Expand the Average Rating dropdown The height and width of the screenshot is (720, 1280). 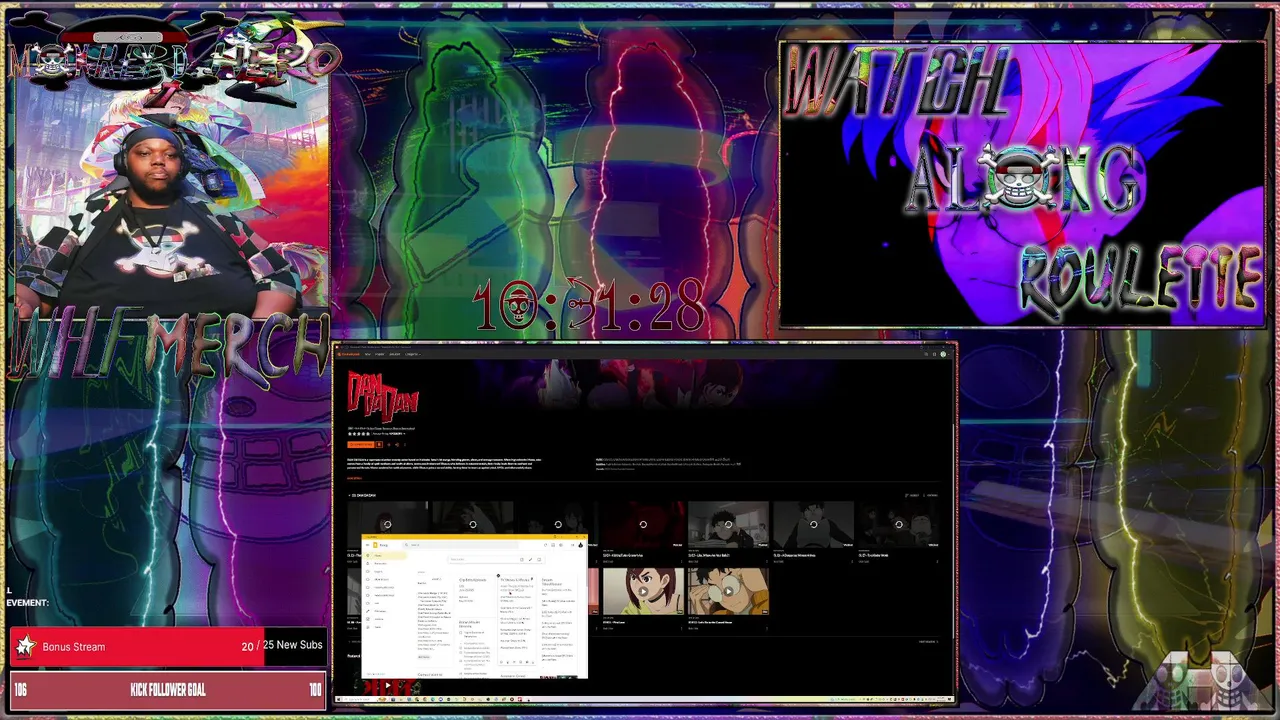click(x=390, y=434)
